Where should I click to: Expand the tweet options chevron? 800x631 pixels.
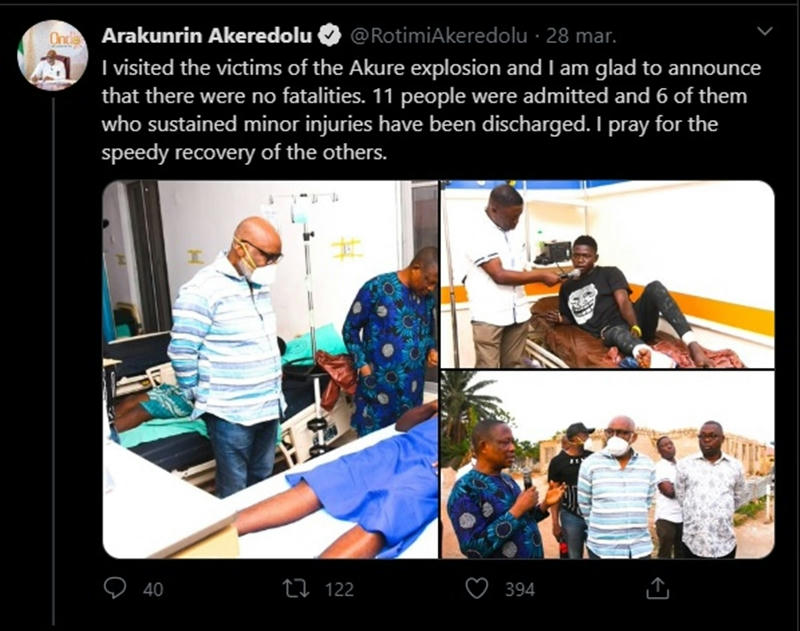pyautogui.click(x=765, y=33)
